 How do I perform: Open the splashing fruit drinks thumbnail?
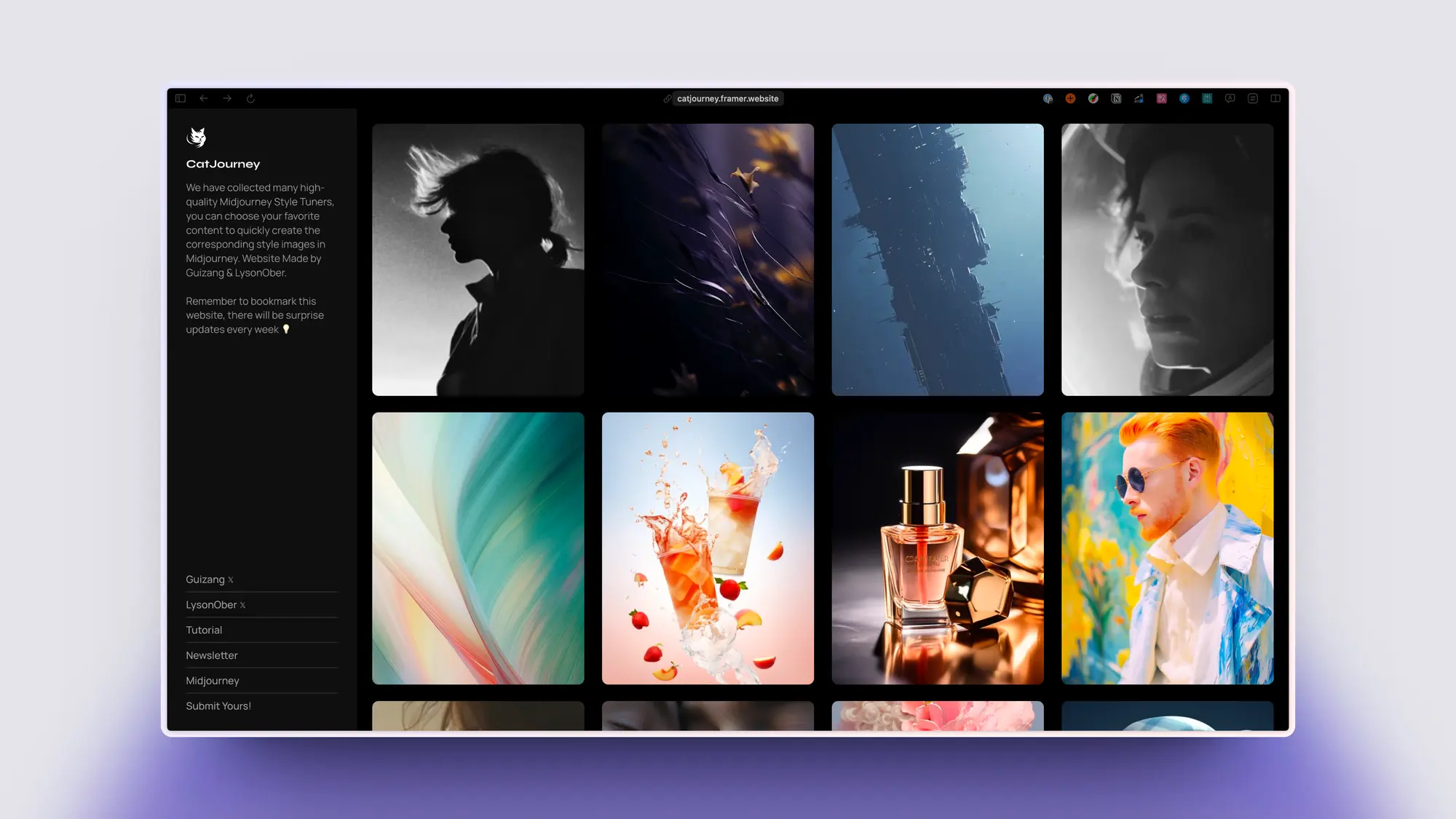(x=708, y=548)
